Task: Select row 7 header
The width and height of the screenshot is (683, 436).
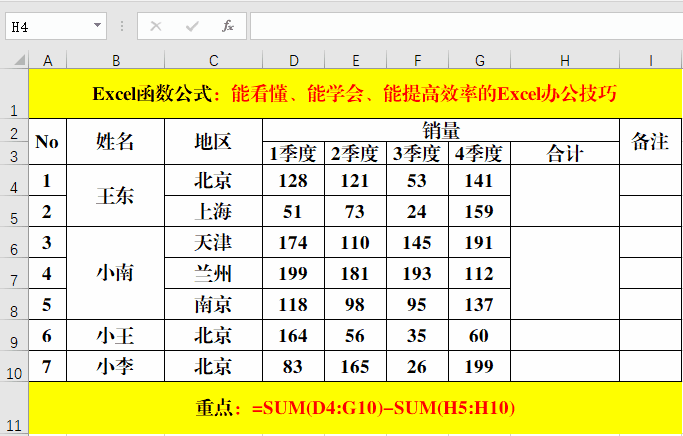Action: click(x=14, y=273)
